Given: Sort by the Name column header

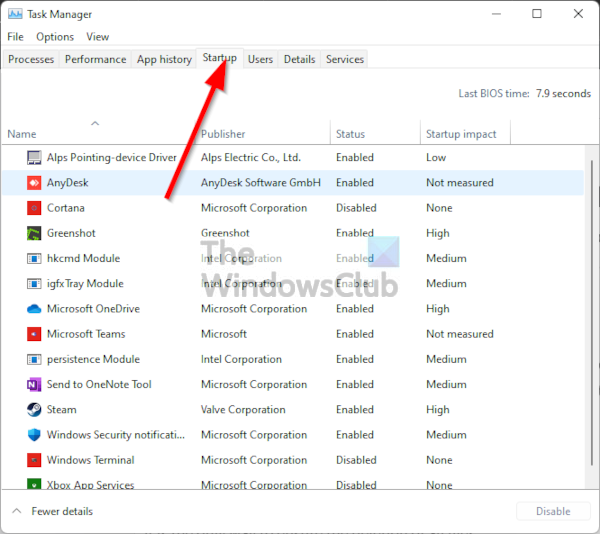Looking at the screenshot, I should pos(22,134).
